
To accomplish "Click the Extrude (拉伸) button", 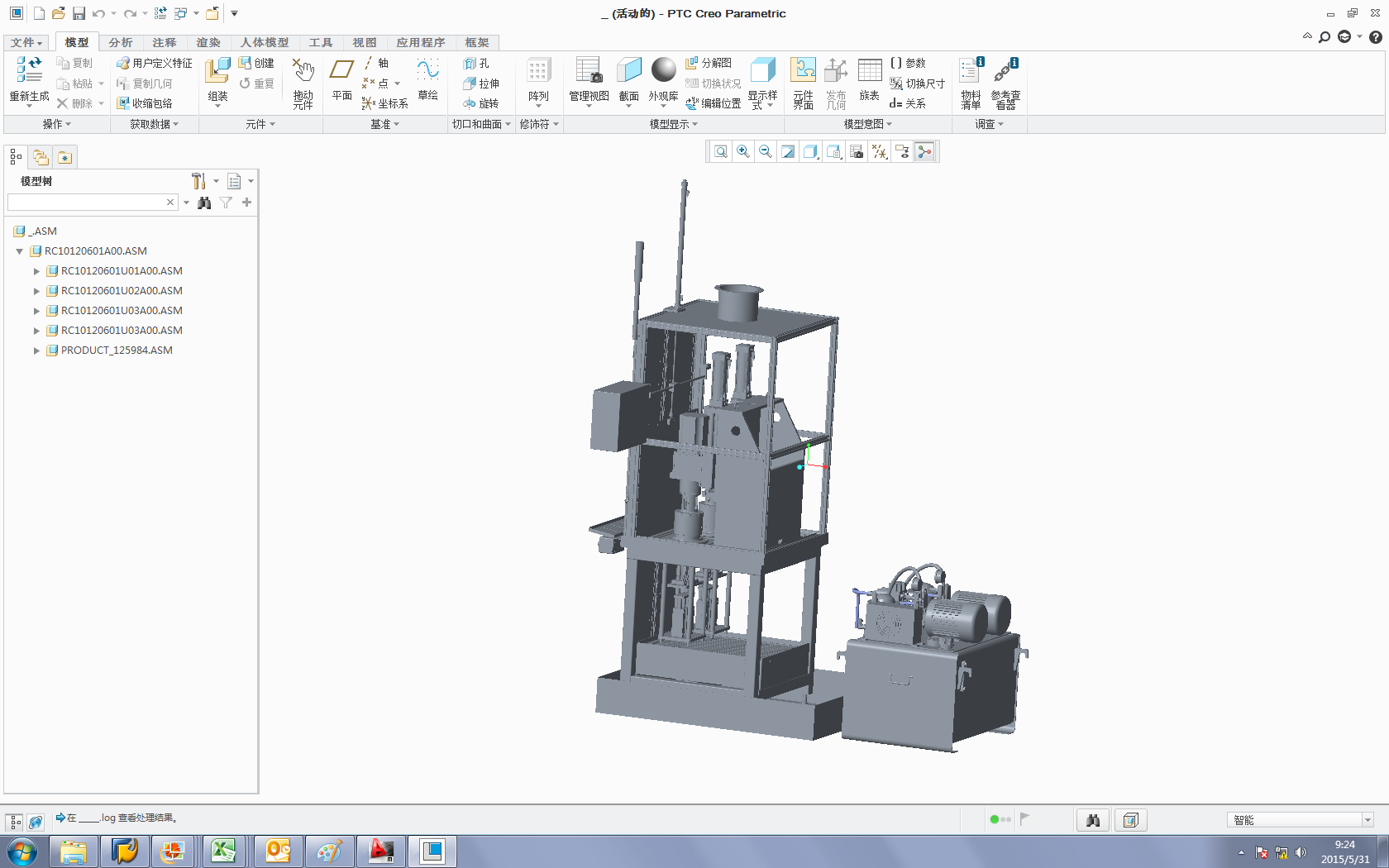I will tap(481, 83).
